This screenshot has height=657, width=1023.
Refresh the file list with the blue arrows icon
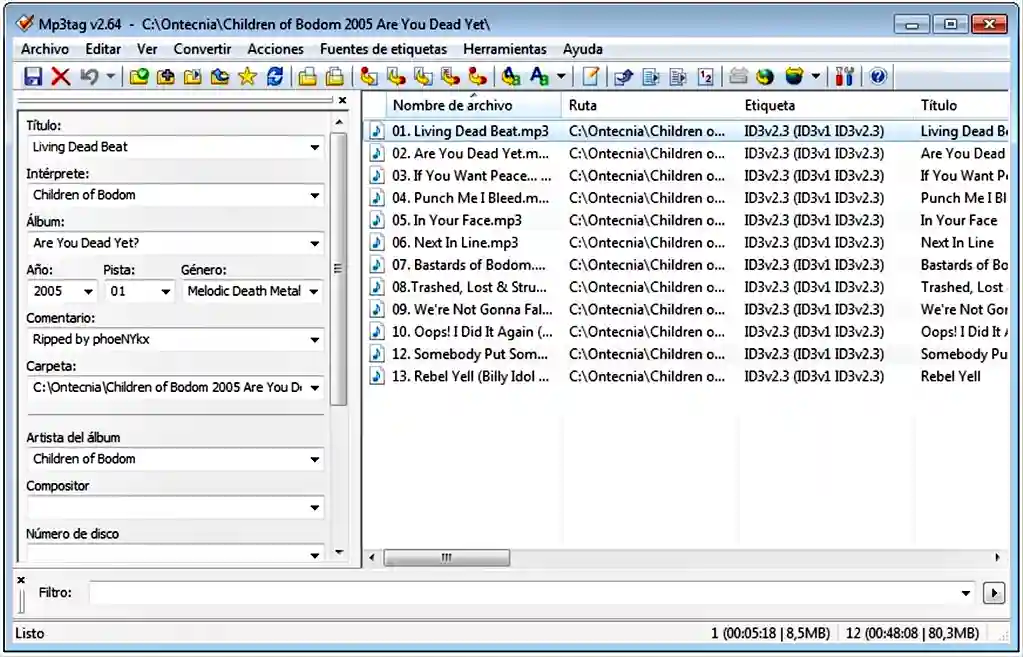(x=275, y=76)
